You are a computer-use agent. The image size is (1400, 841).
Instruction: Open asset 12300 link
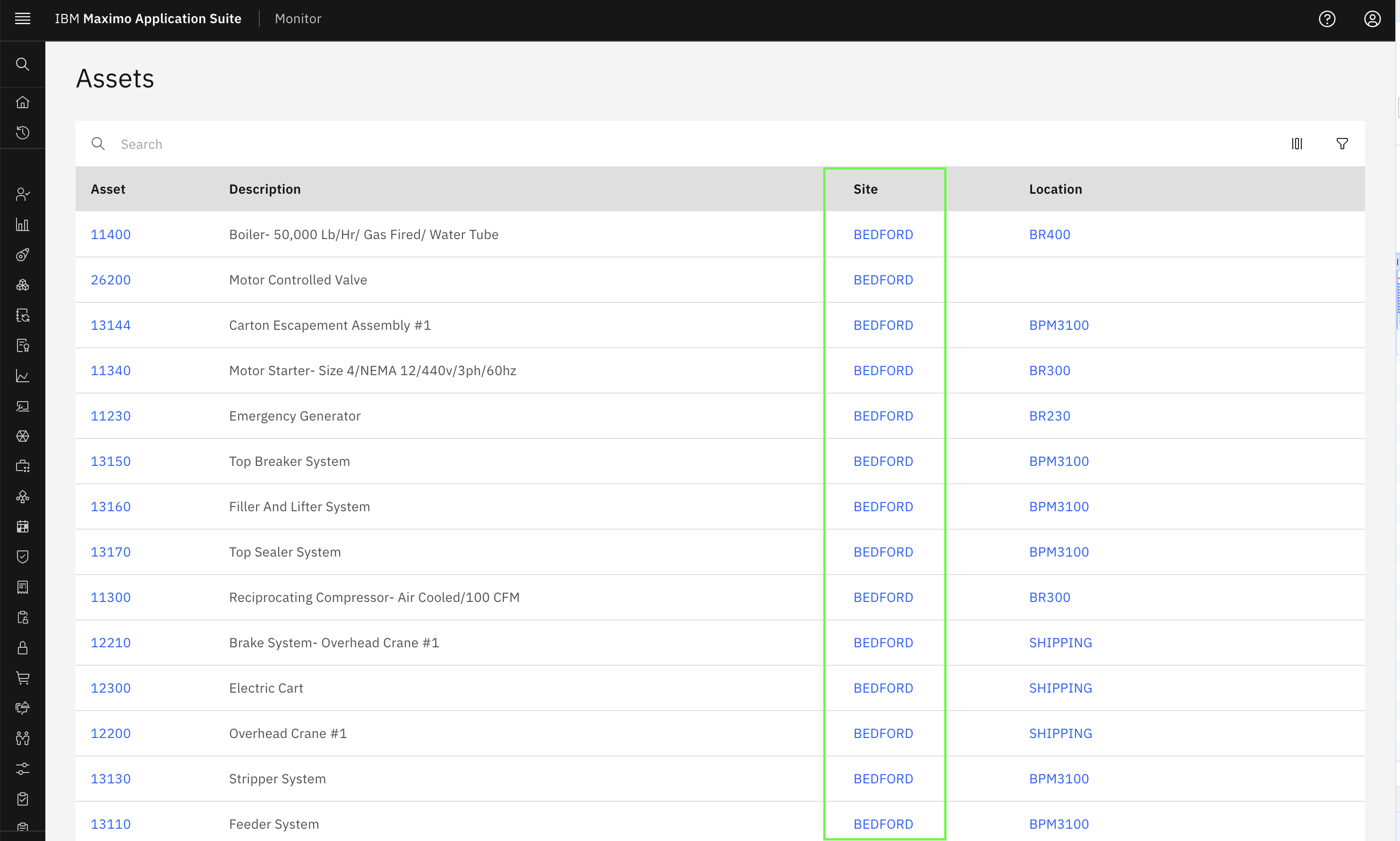click(111, 688)
